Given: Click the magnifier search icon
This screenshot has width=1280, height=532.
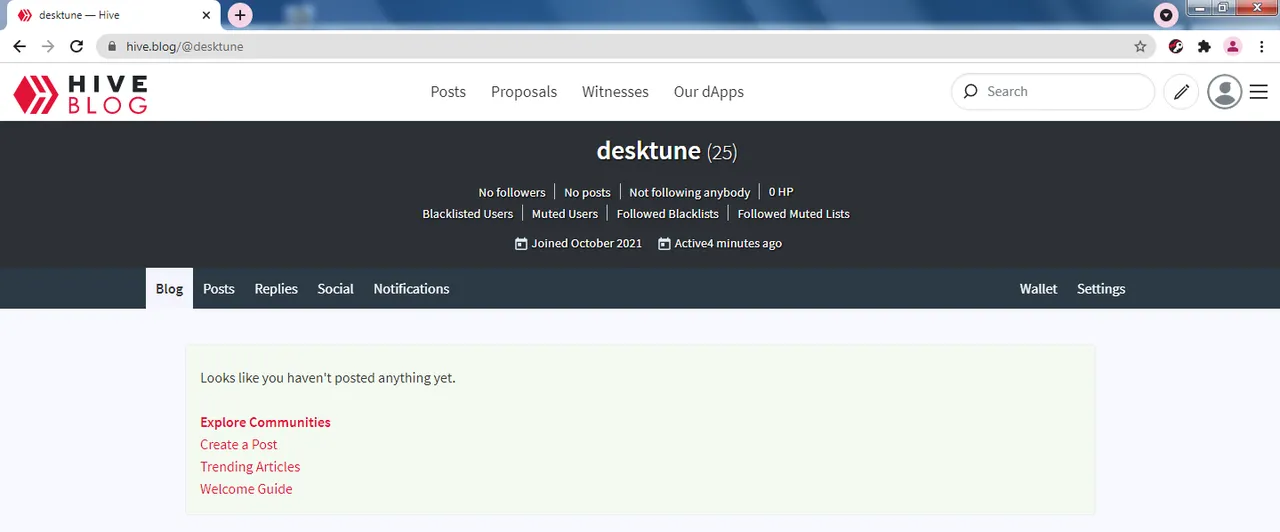Looking at the screenshot, I should coord(970,91).
